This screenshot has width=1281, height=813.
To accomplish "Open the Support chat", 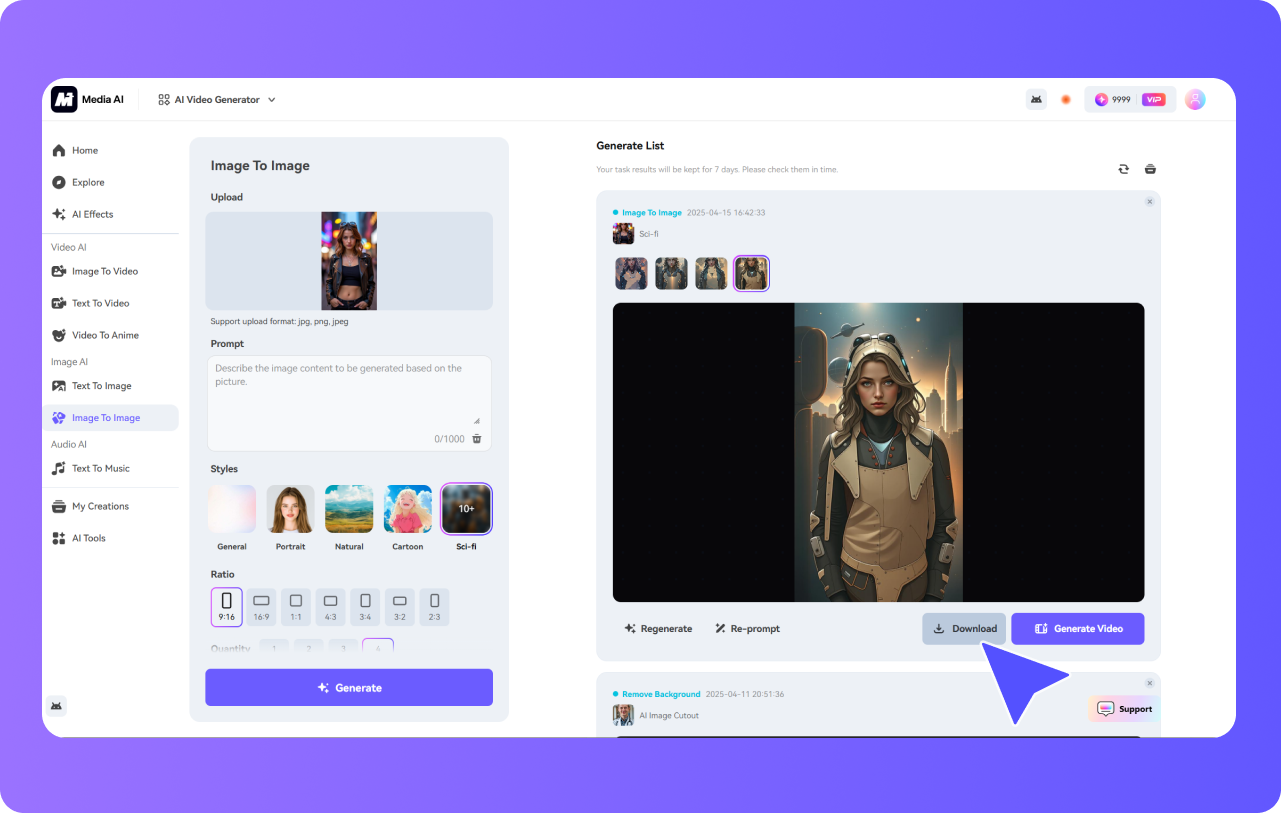I will pyautogui.click(x=1124, y=709).
